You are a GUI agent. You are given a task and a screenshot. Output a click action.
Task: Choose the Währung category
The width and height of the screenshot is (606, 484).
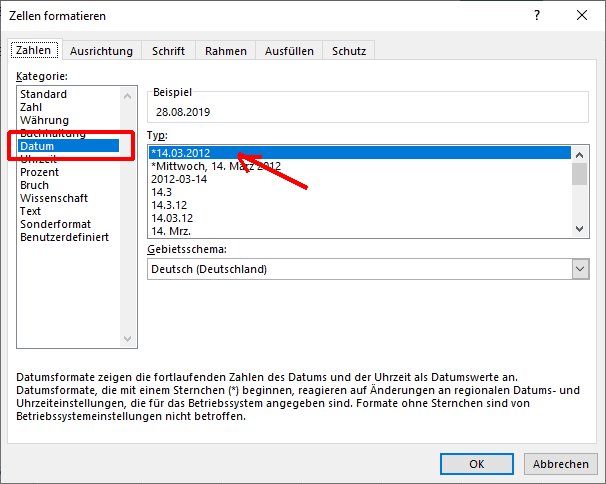tap(45, 120)
